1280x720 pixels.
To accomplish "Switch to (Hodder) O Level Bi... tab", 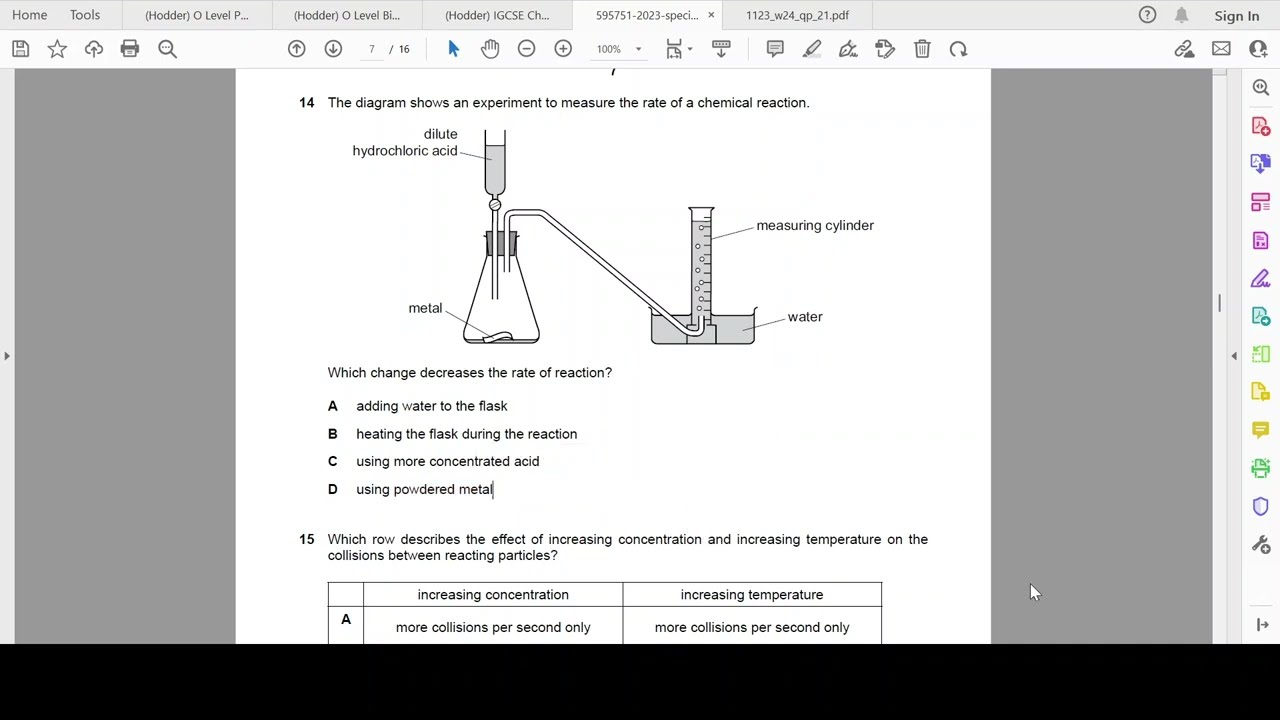I will point(347,15).
